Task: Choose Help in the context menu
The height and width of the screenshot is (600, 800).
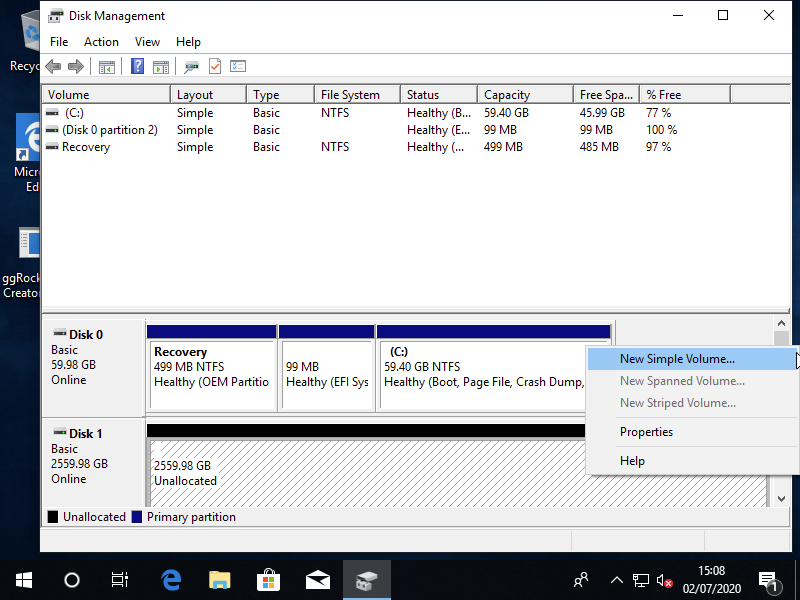Action: [691, 461]
